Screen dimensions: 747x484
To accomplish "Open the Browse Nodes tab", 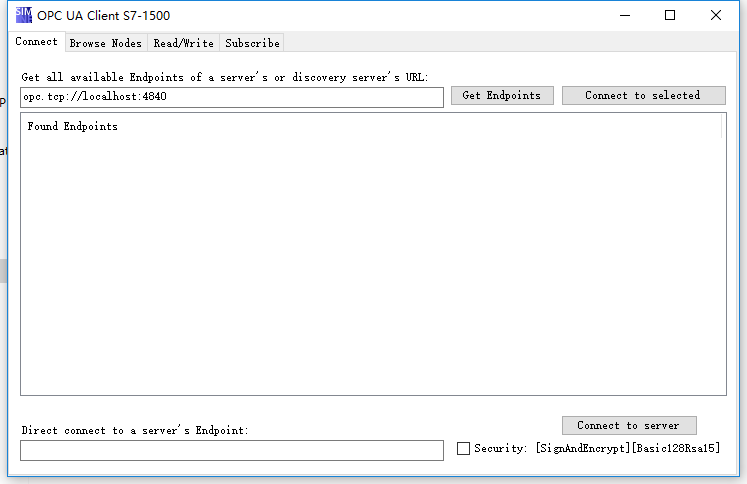I will pyautogui.click(x=106, y=43).
